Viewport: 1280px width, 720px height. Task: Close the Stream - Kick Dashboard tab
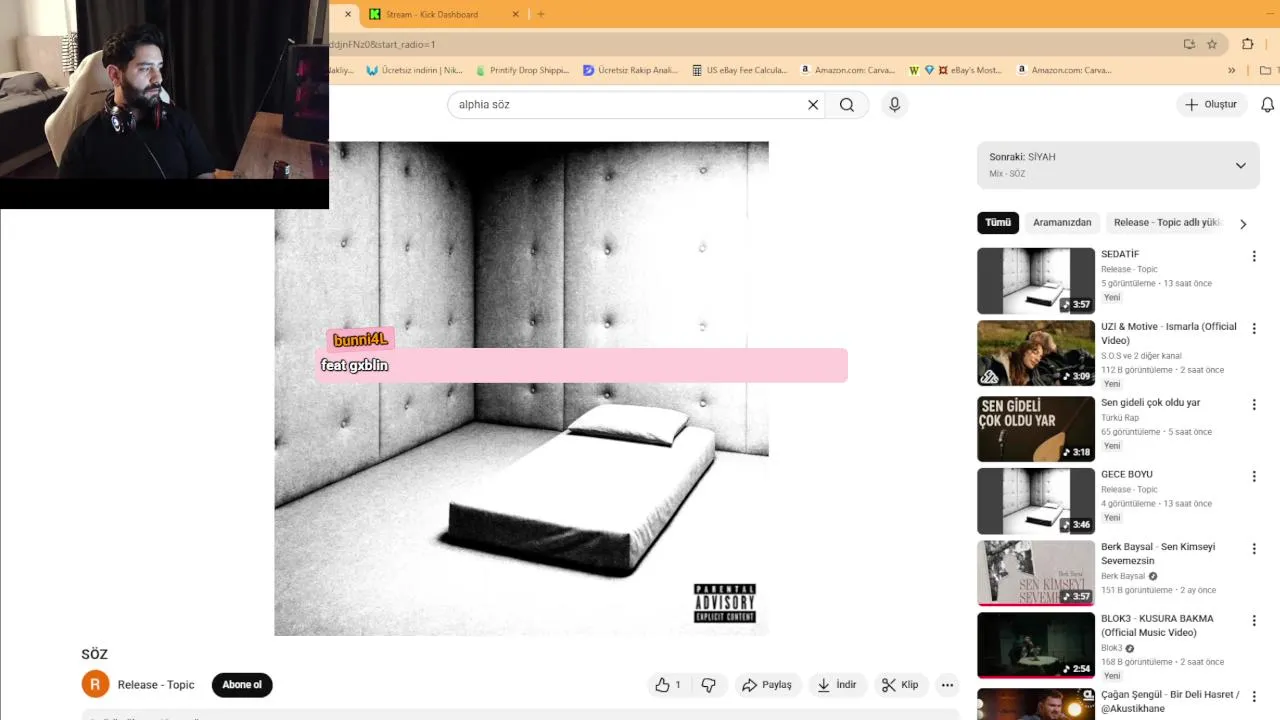[x=516, y=14]
